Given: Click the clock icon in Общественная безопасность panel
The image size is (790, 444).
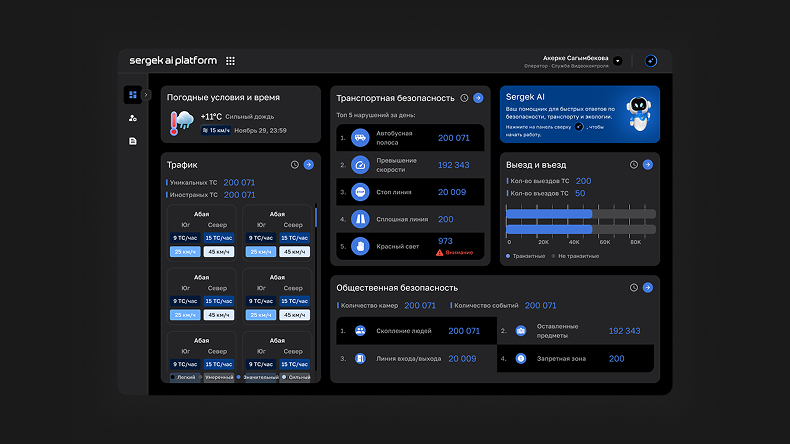Looking at the screenshot, I should click(x=634, y=287).
